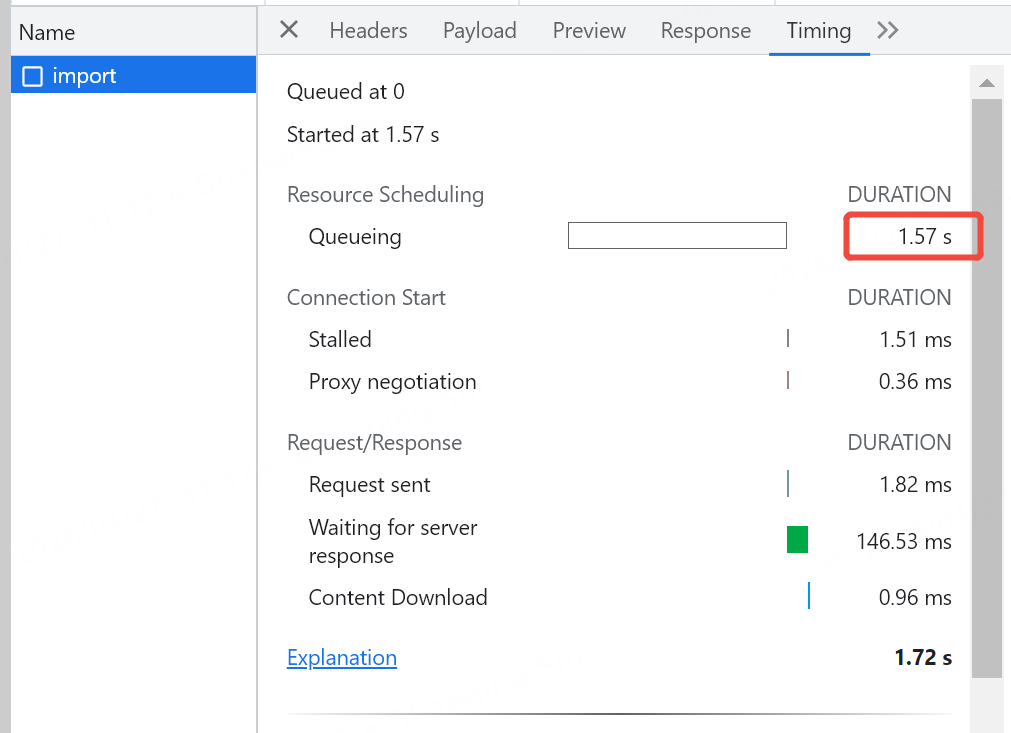The height and width of the screenshot is (733, 1011).
Task: View the Response tab
Action: coord(705,31)
